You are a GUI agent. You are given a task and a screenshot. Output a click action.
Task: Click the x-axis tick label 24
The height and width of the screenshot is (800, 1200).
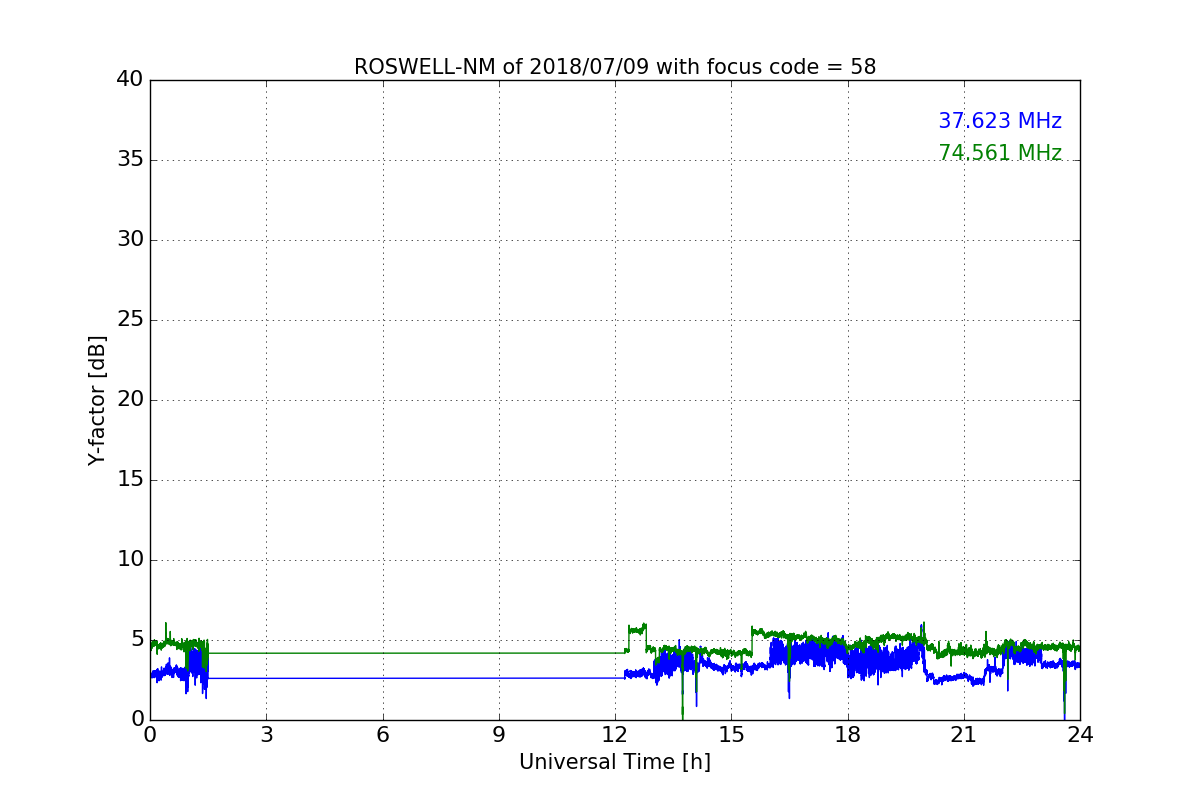pyautogui.click(x=1080, y=735)
